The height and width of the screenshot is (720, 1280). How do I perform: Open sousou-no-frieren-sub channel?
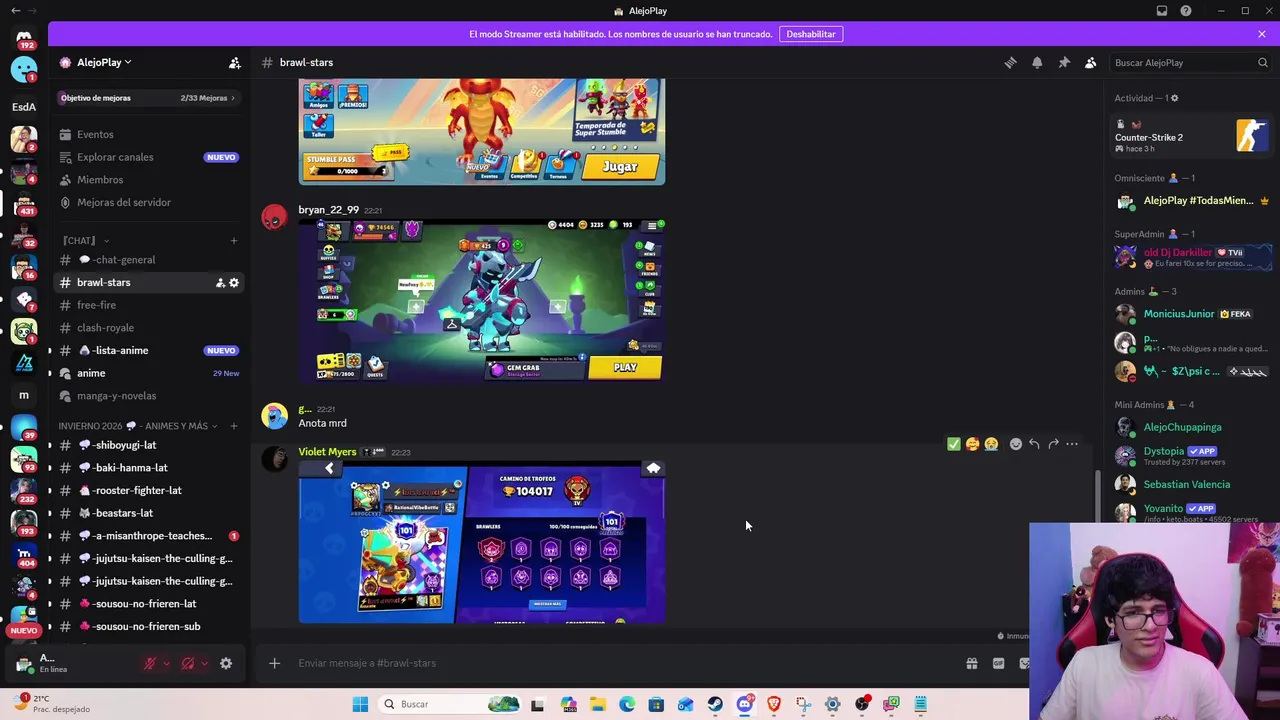(148, 627)
